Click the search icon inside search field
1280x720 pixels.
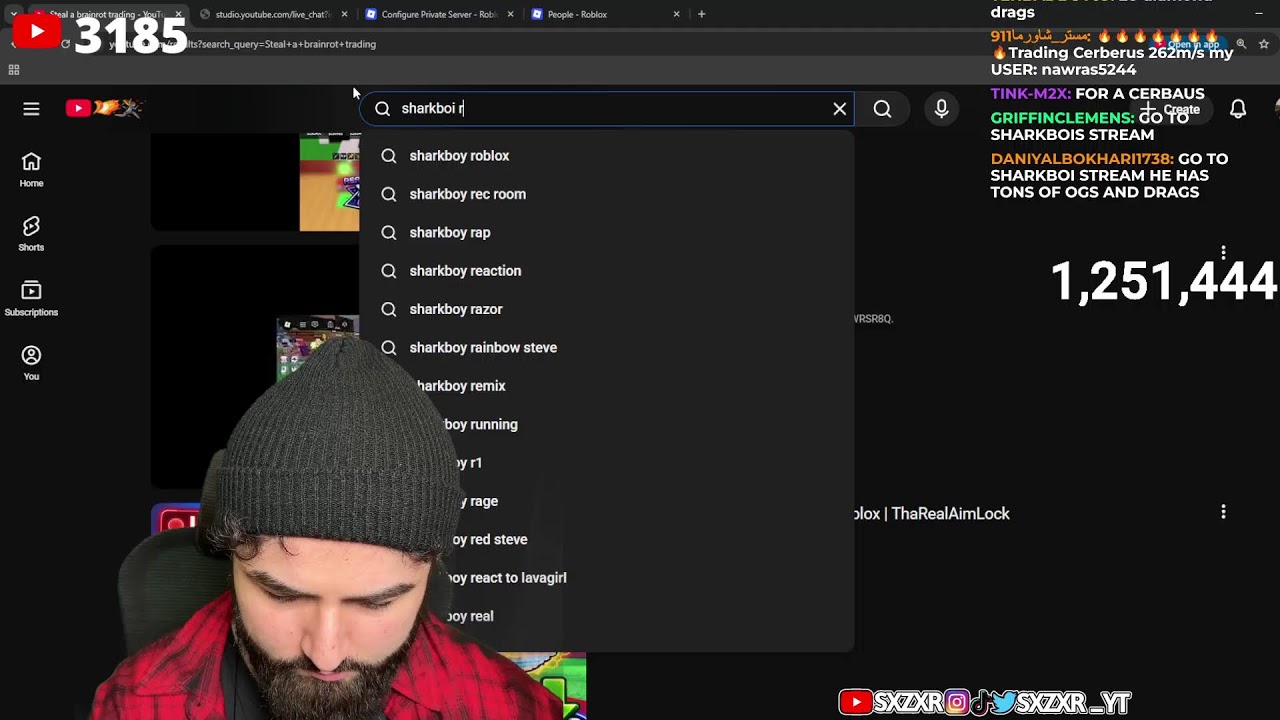382,108
